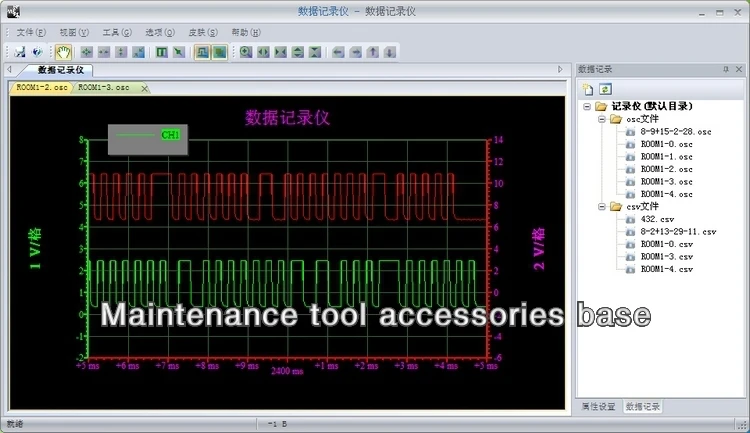Switch to the ROOM1-3.osc tab
This screenshot has width=750, height=433.
point(103,88)
